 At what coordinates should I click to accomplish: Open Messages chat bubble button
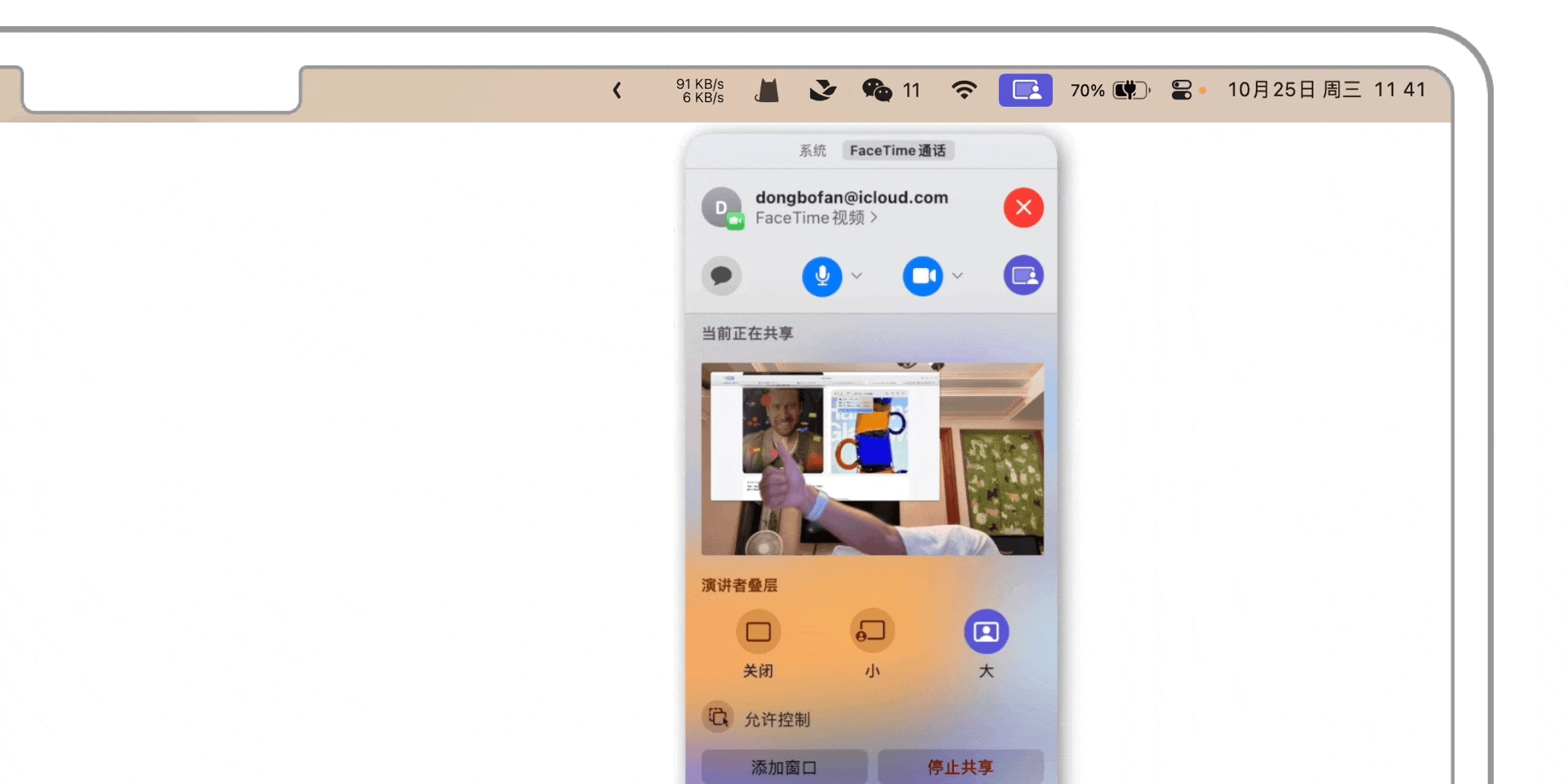[722, 276]
